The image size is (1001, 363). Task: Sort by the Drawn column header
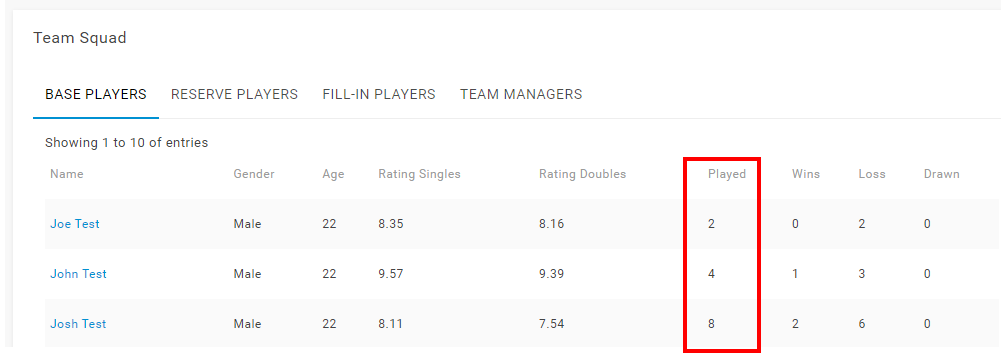coord(942,174)
